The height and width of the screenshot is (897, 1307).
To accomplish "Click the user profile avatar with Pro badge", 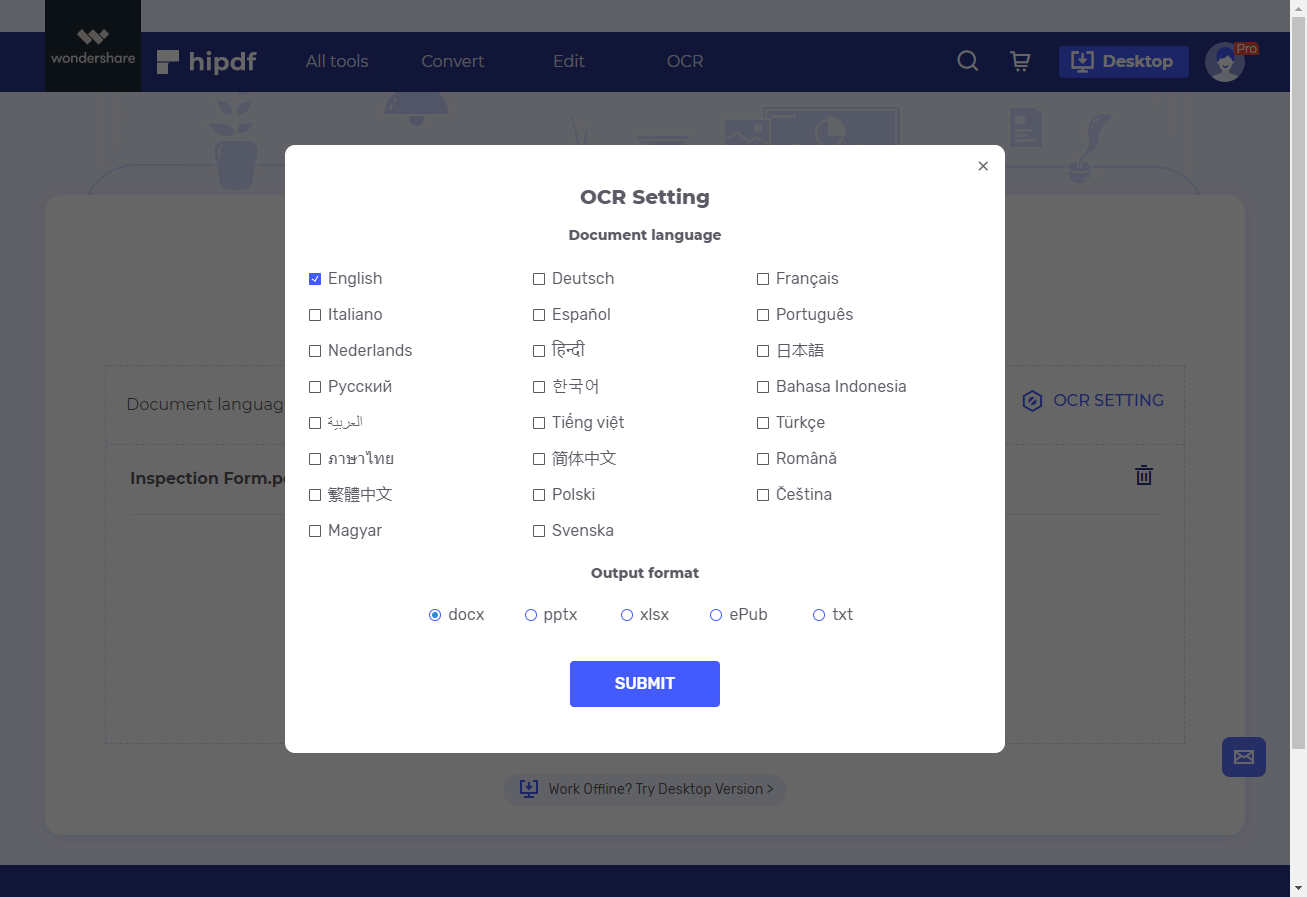I will point(1225,62).
